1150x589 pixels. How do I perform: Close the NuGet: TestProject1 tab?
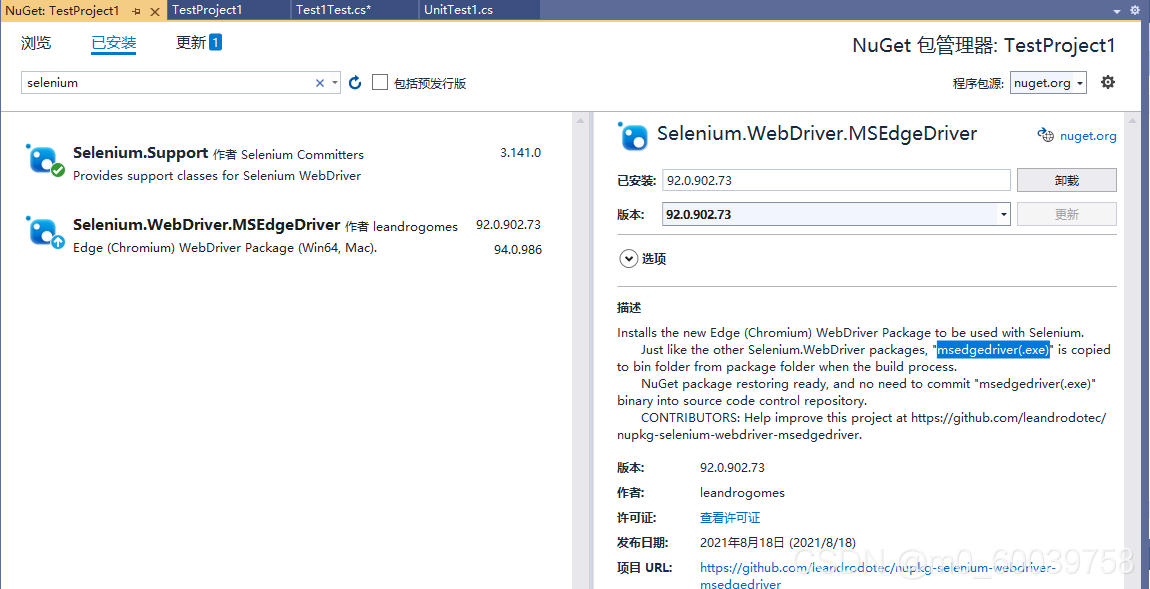click(154, 12)
